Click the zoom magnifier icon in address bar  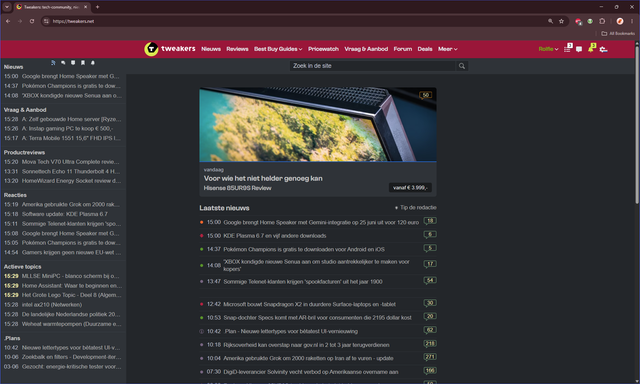tap(550, 21)
